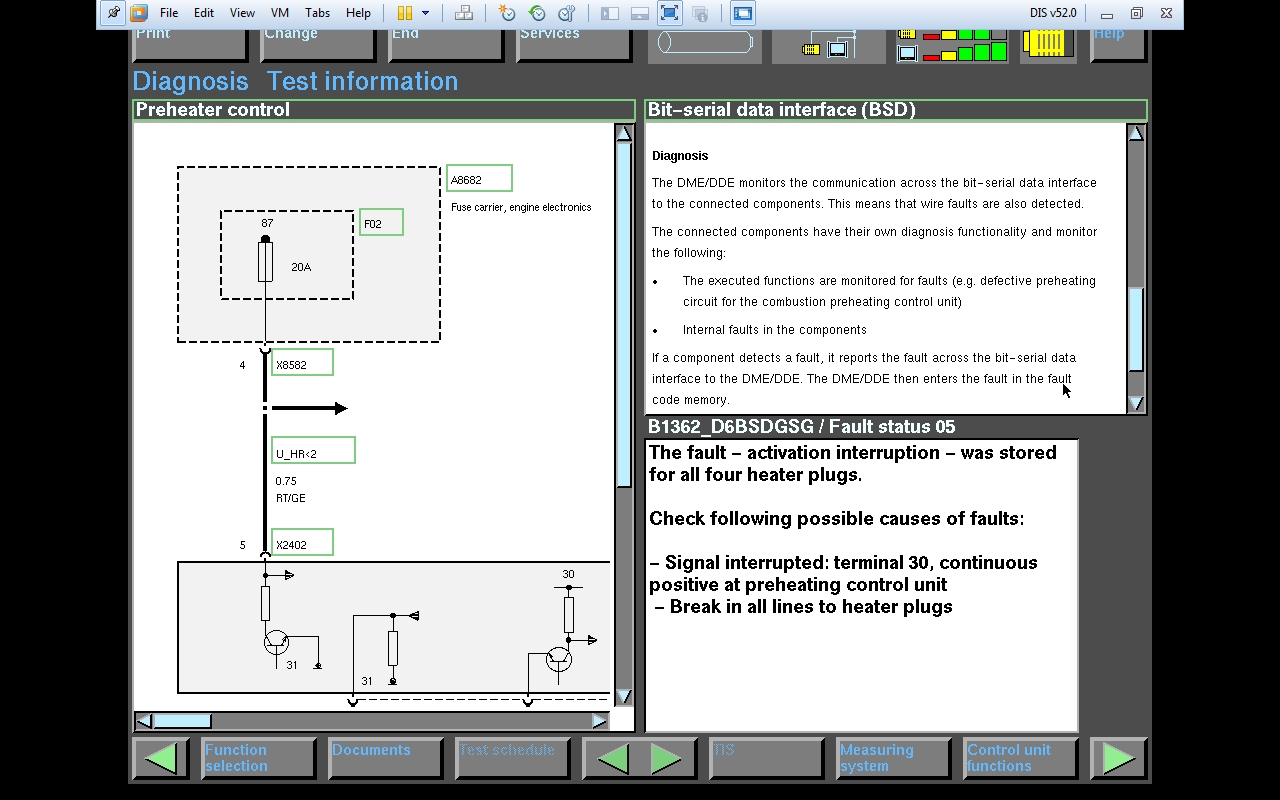This screenshot has width=1280, height=800.
Task: Revert to the previous snapshot icon
Action: (x=537, y=13)
